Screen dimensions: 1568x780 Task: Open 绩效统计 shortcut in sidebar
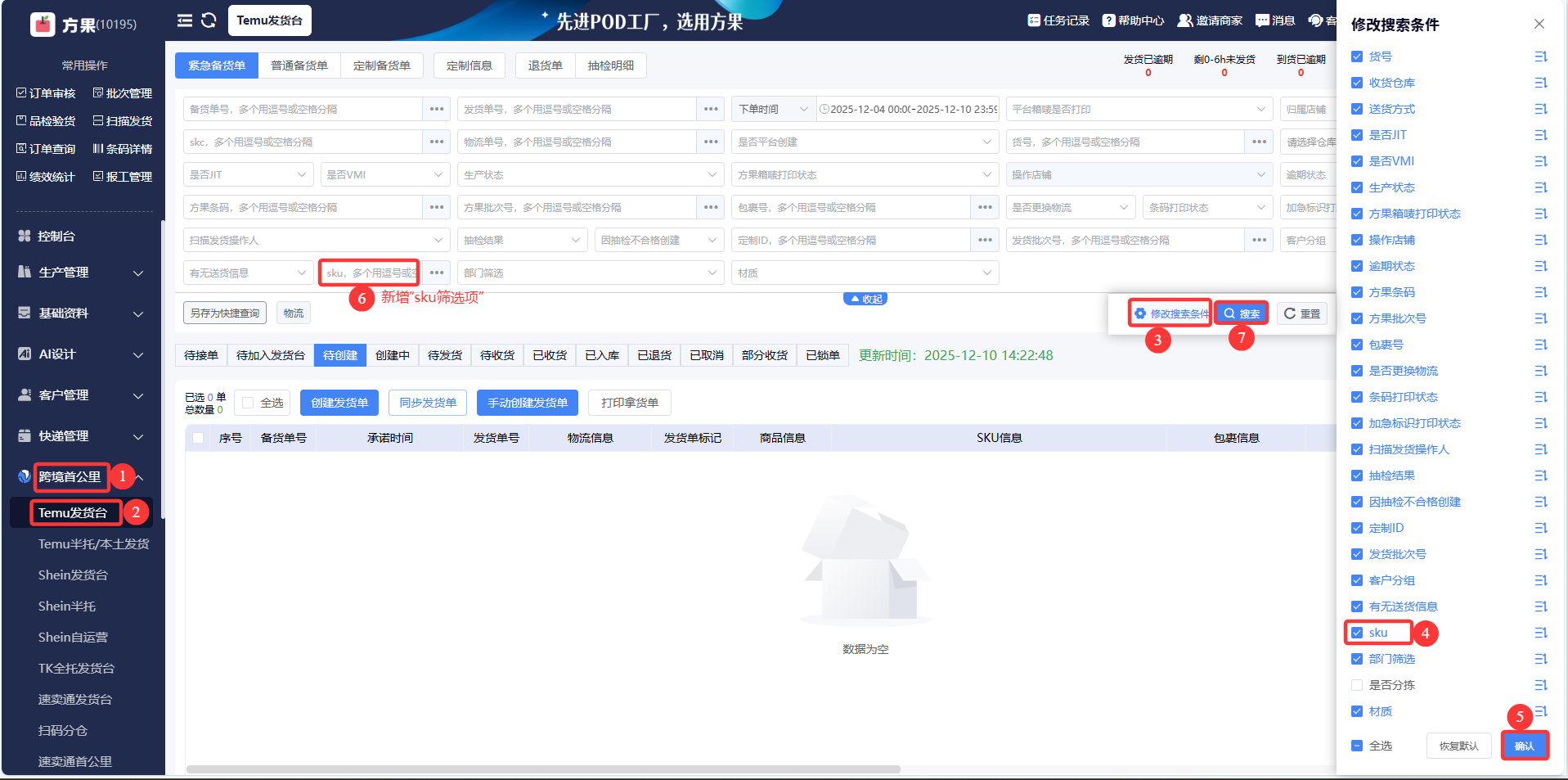point(46,177)
